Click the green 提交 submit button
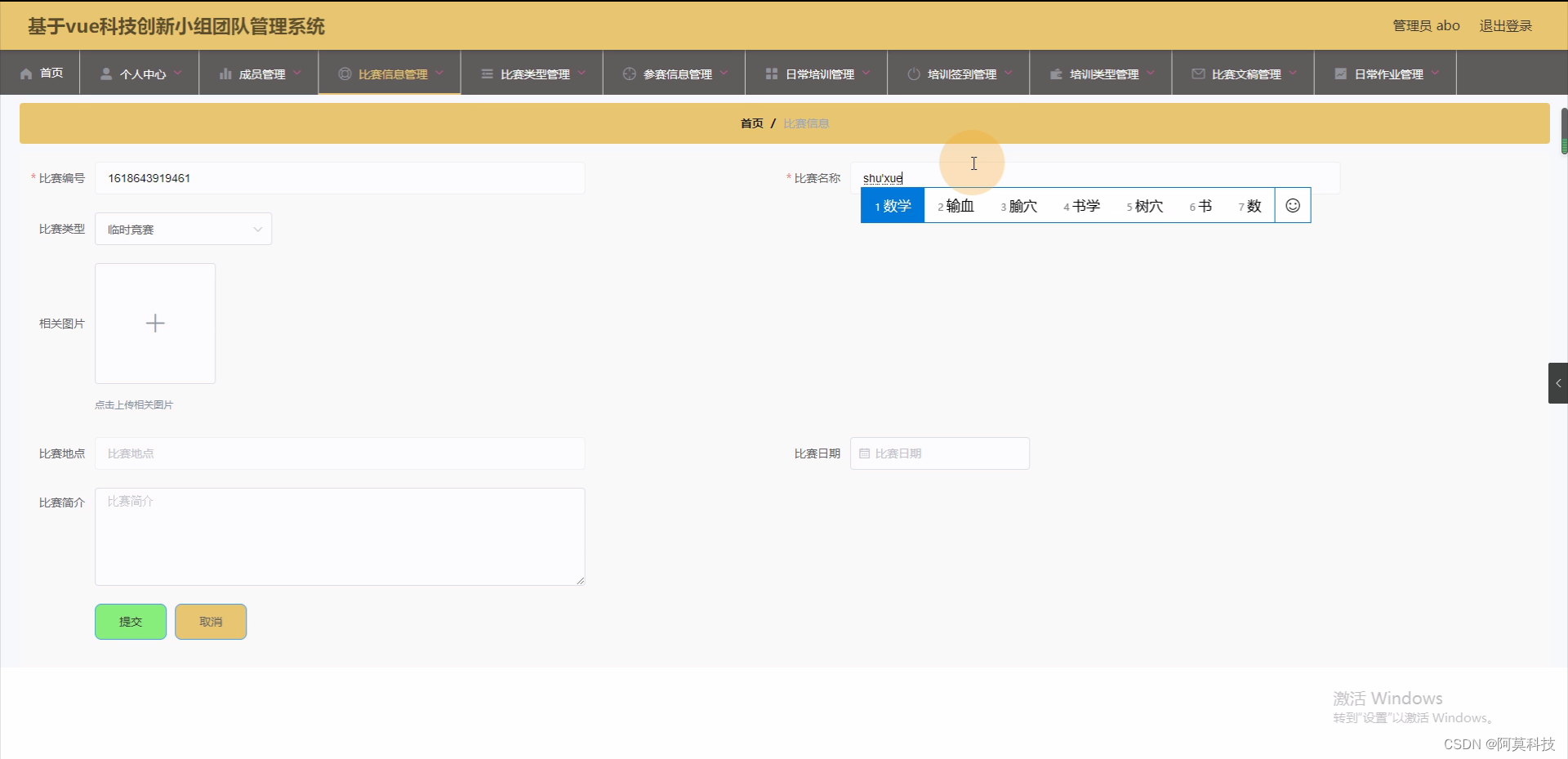The width and height of the screenshot is (1568, 759). point(130,621)
